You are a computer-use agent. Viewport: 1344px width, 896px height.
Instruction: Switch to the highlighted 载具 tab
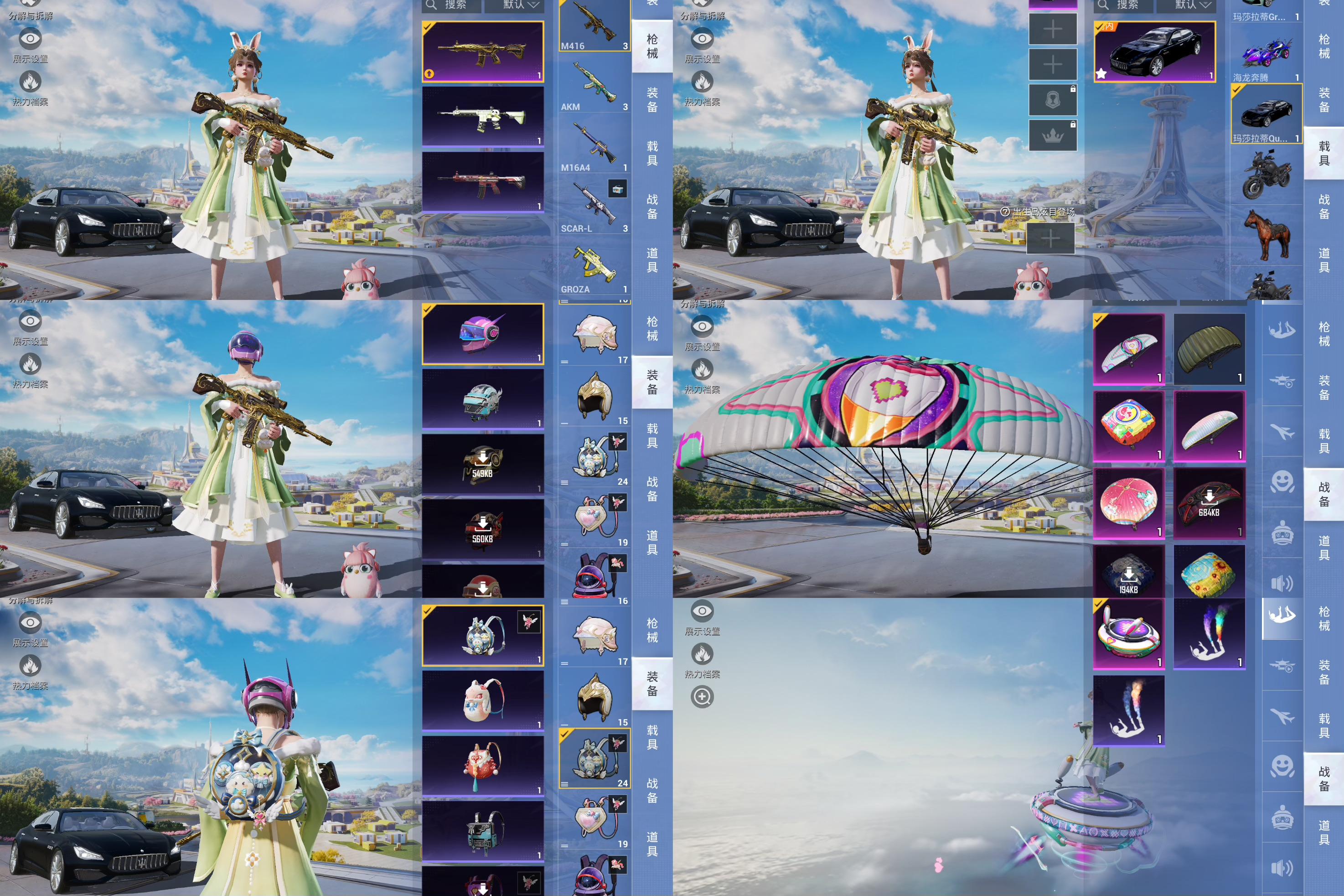(x=1324, y=153)
